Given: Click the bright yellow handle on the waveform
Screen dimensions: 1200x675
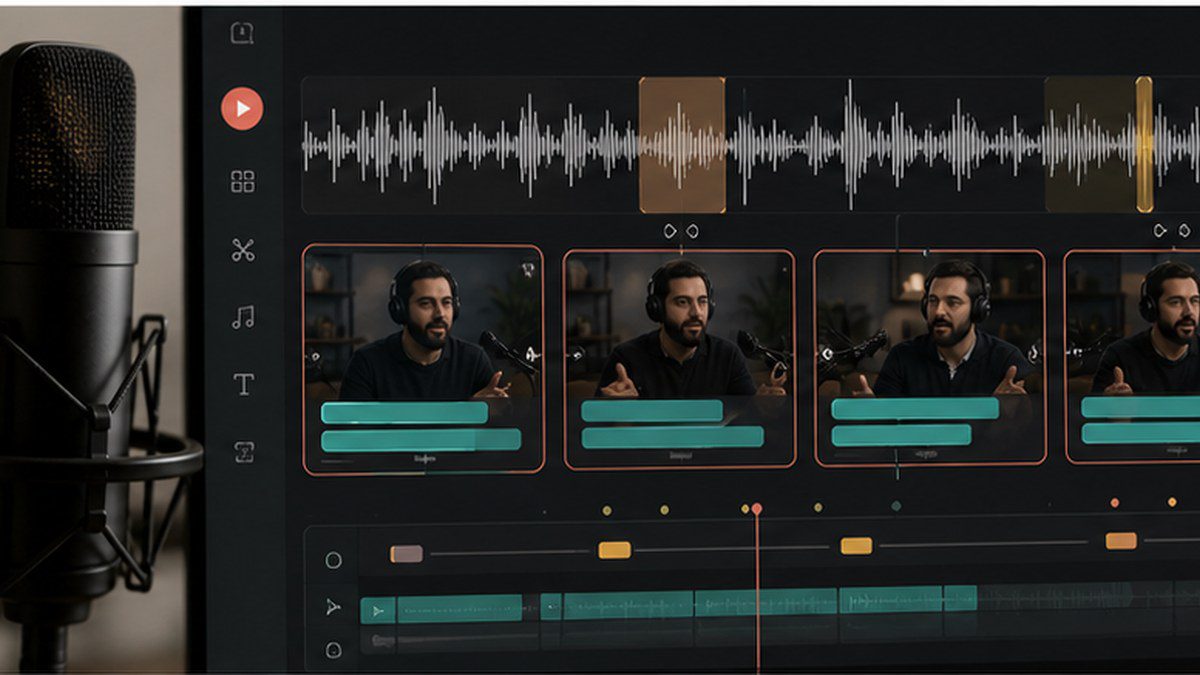Looking at the screenshot, I should click(1144, 145).
